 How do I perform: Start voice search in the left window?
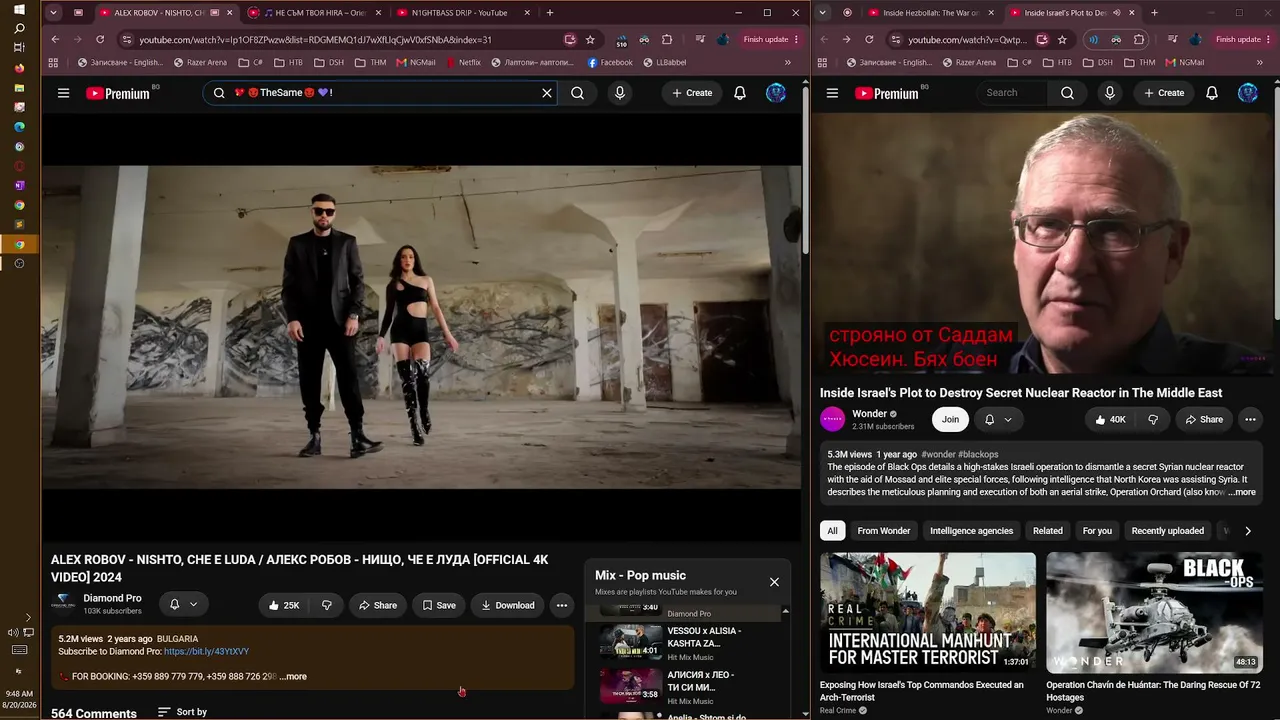620,93
